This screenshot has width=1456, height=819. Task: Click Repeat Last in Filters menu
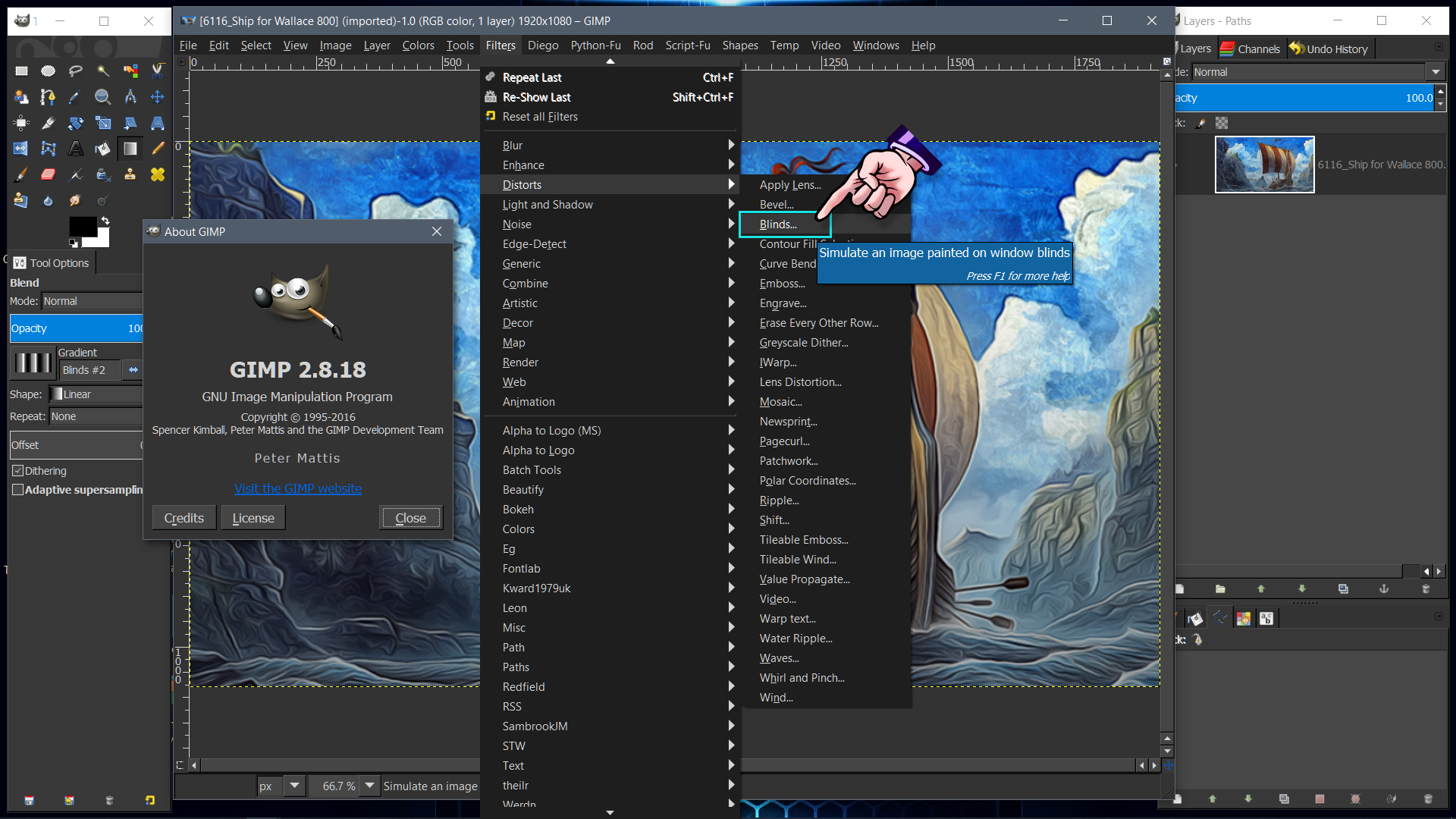610,77
